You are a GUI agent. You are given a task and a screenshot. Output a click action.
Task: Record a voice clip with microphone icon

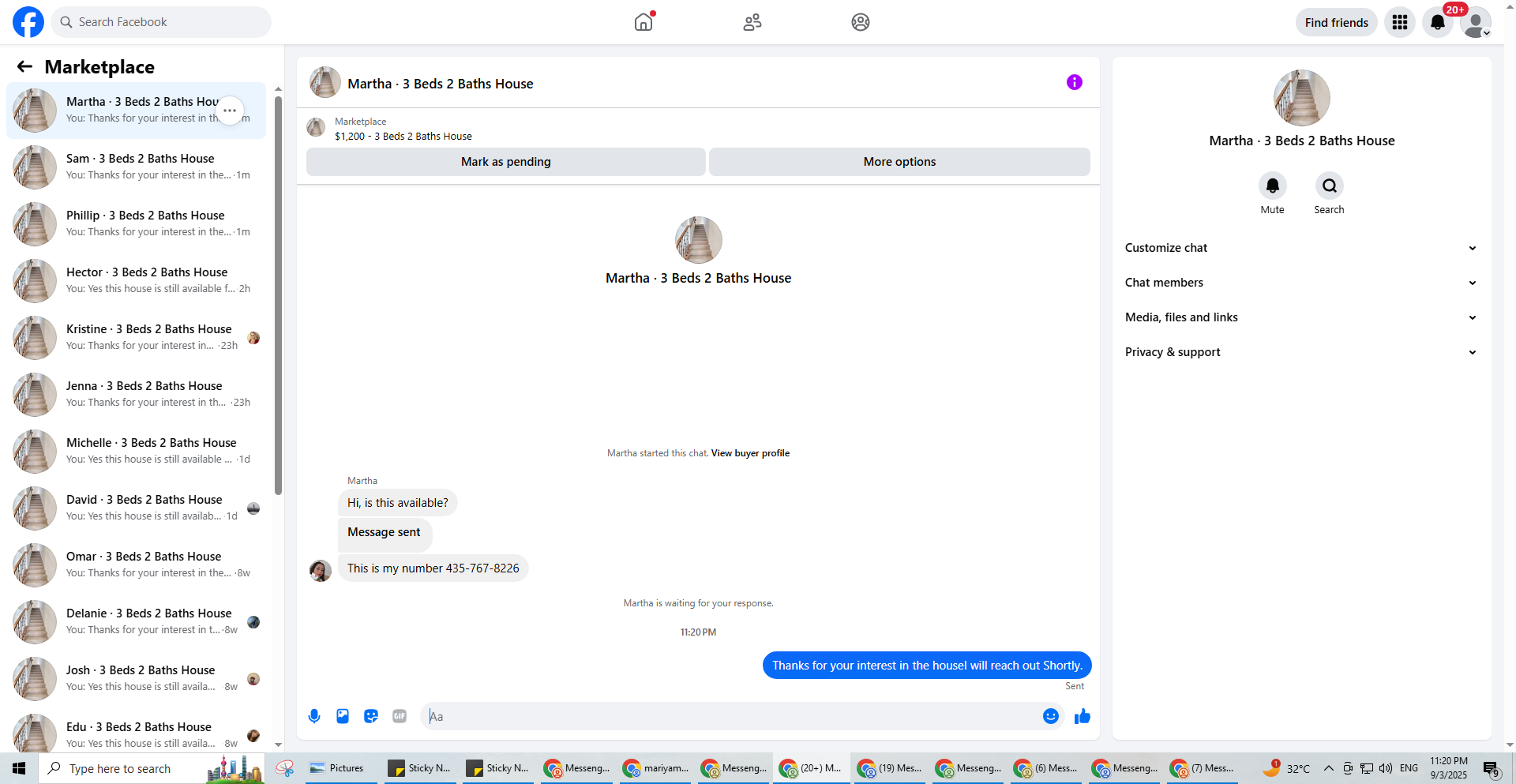[314, 716]
